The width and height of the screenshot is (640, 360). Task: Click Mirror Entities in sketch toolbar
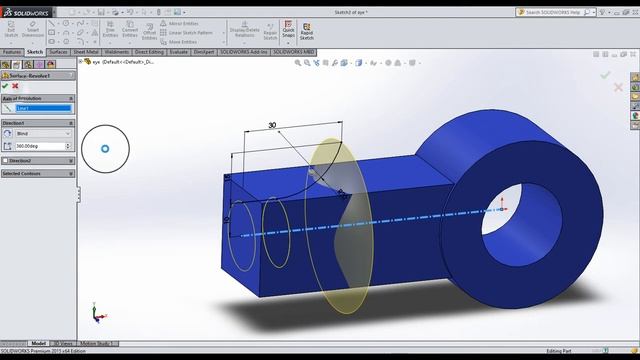[180, 24]
